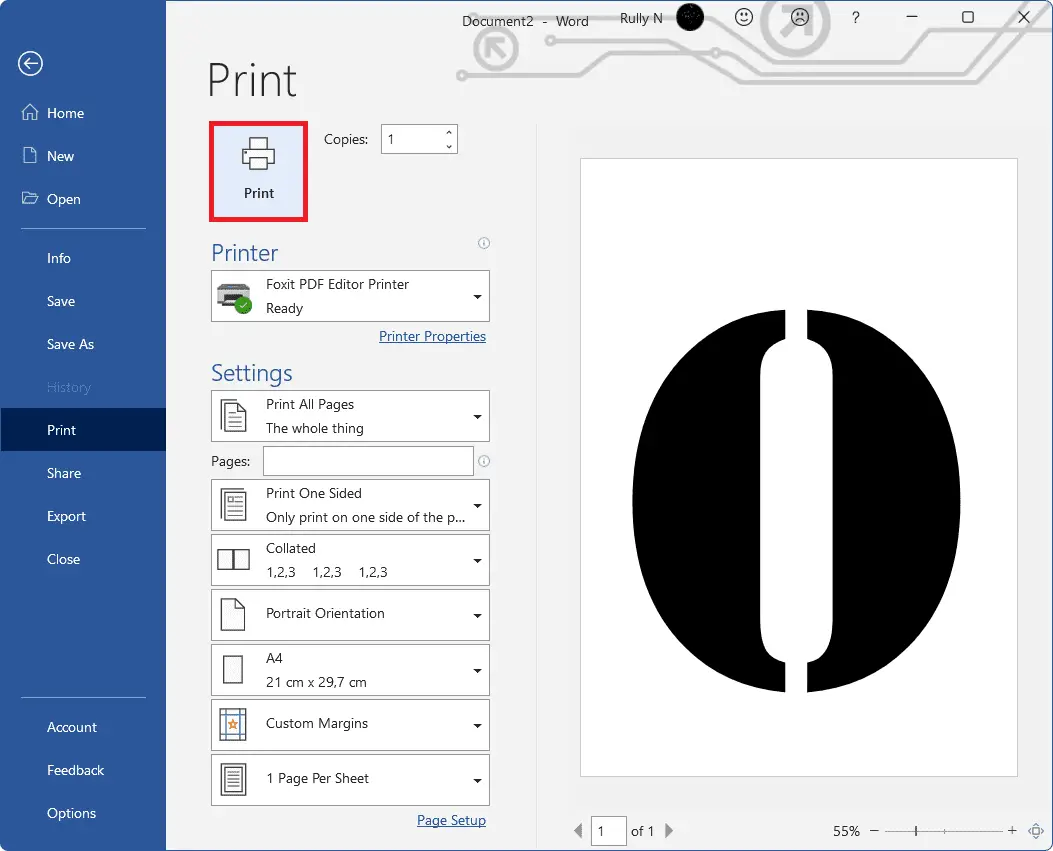The height and width of the screenshot is (851, 1053).
Task: Click the back arrow to leave Print view
Action: (x=30, y=63)
